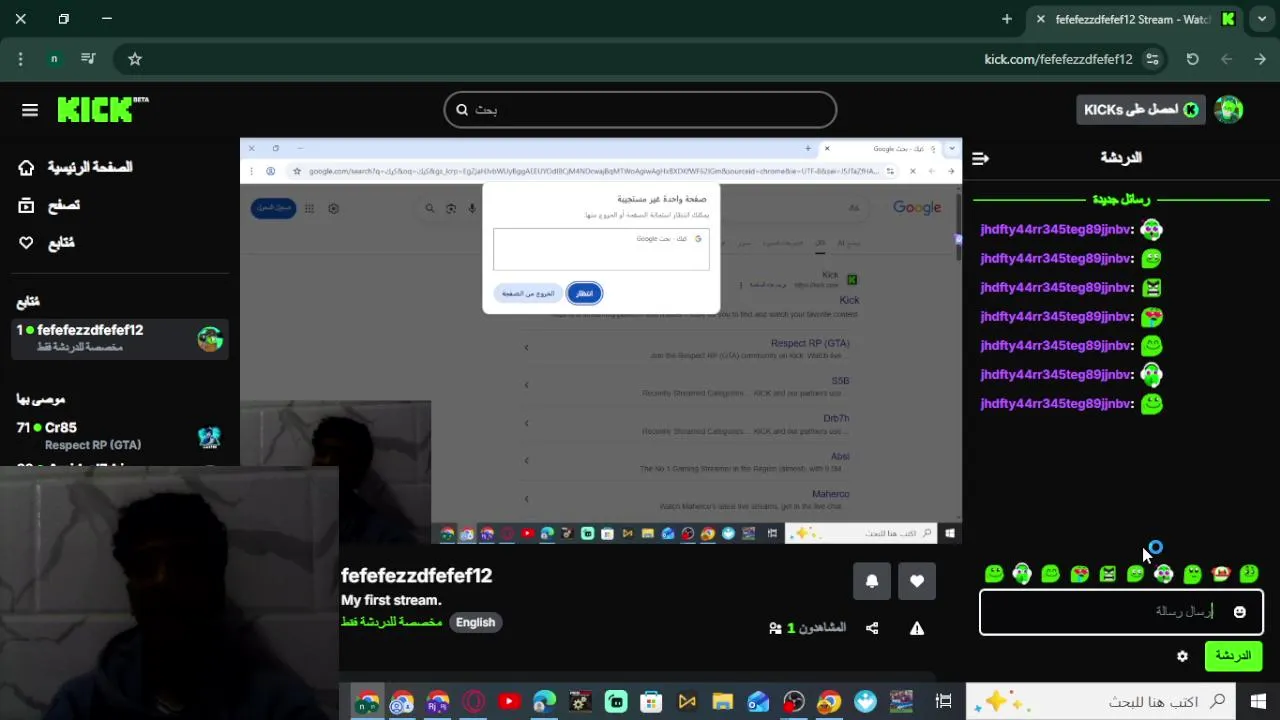
Task: Toggle stream notifications bell
Action: (872, 581)
